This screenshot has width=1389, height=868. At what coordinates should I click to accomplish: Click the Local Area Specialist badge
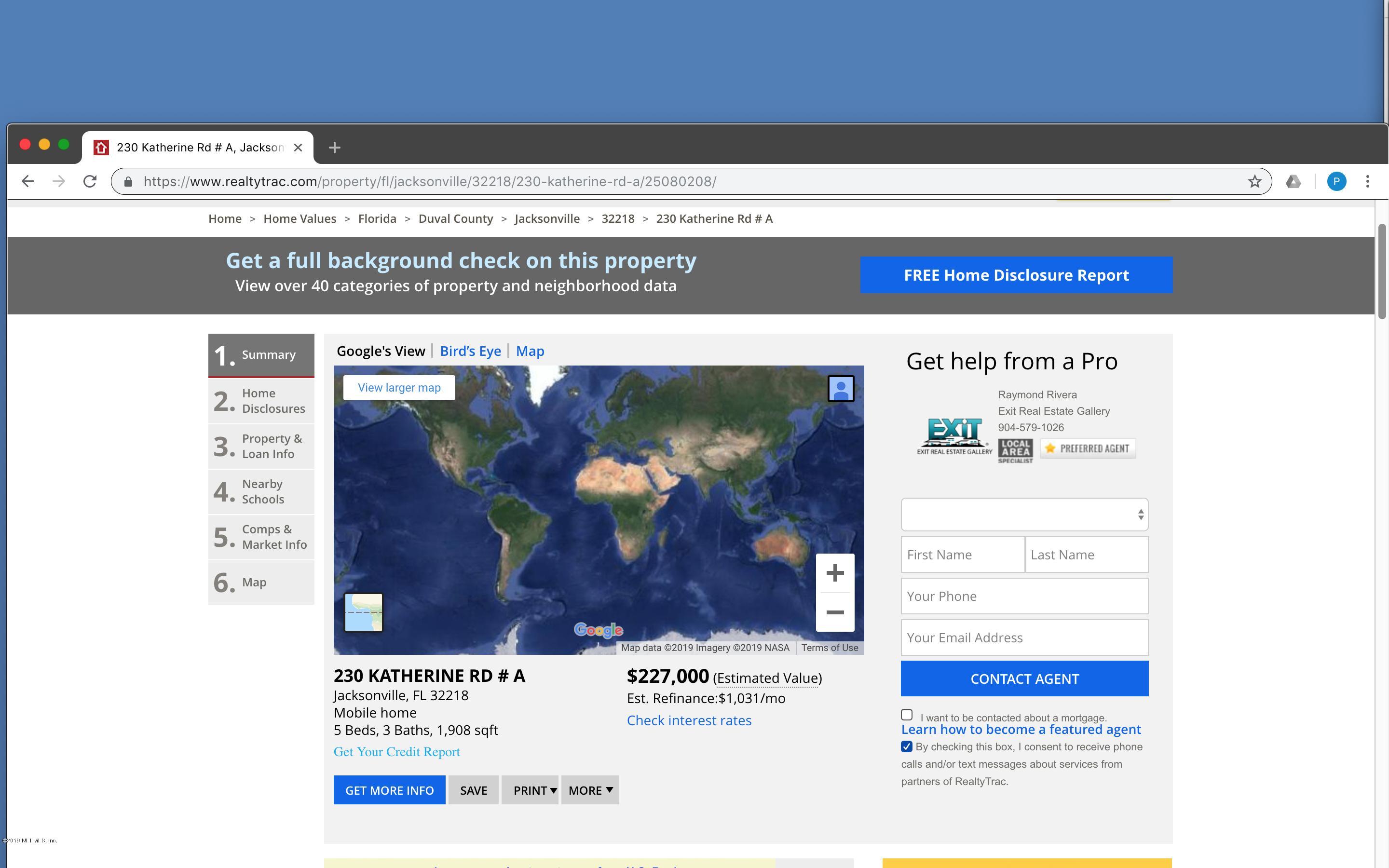point(1015,451)
